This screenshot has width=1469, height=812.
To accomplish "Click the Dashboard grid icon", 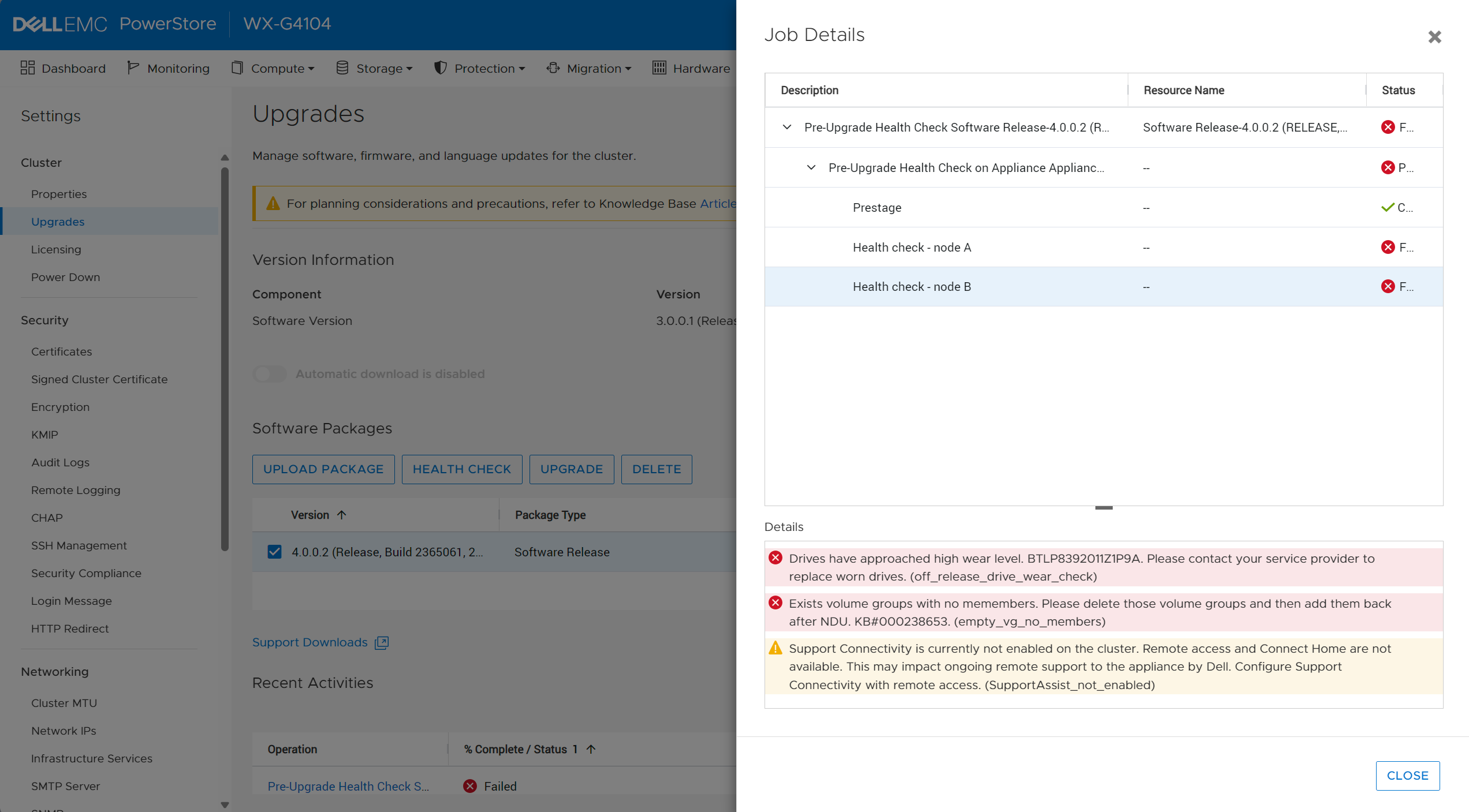I will pyautogui.click(x=27, y=68).
